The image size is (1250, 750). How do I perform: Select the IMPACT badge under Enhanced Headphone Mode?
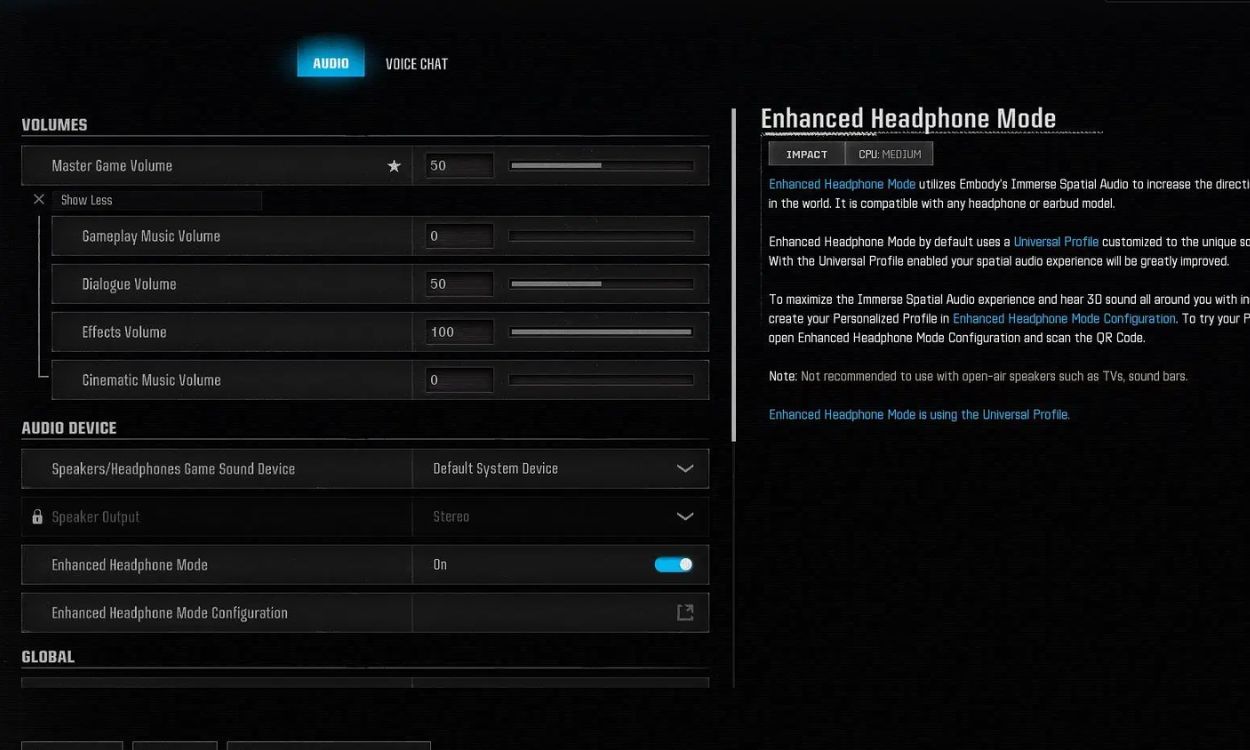[806, 153]
